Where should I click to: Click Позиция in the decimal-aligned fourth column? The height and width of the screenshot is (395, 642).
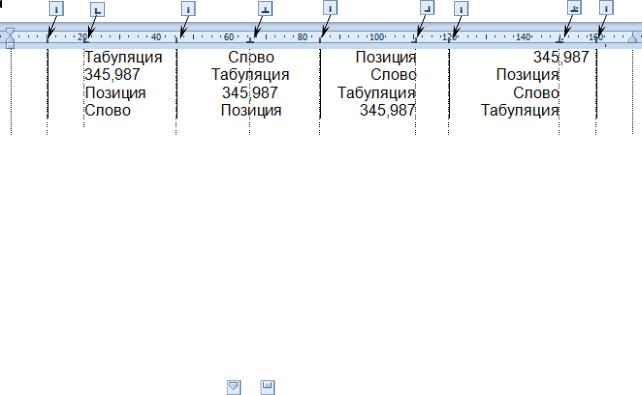click(x=527, y=74)
